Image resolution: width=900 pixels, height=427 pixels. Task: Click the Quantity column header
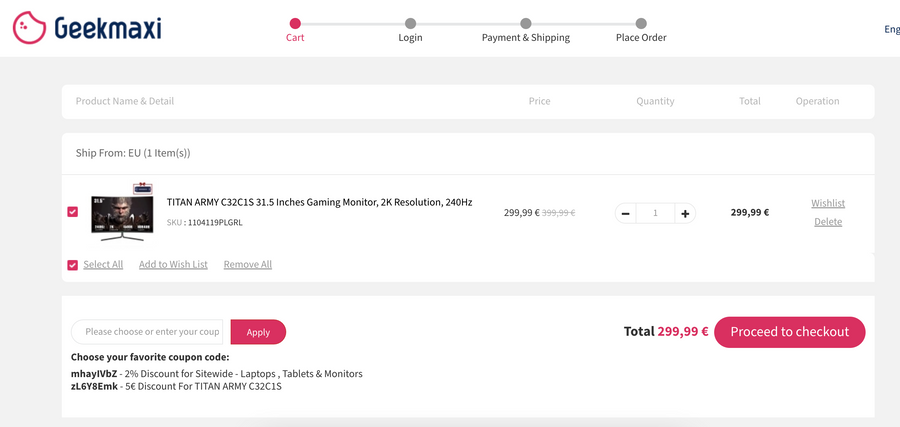pos(655,101)
